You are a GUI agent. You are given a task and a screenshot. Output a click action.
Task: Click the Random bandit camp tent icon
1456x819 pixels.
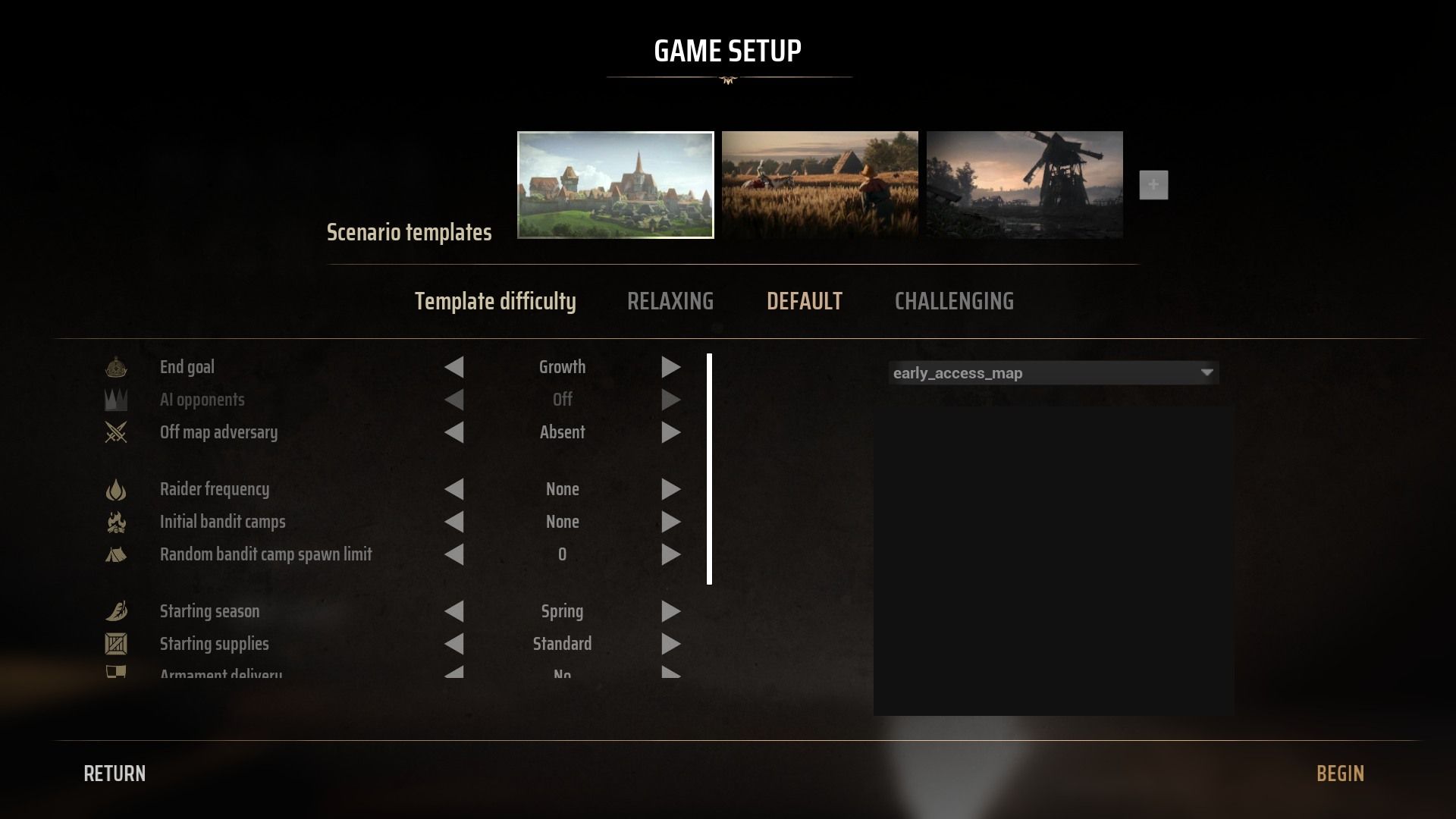116,553
